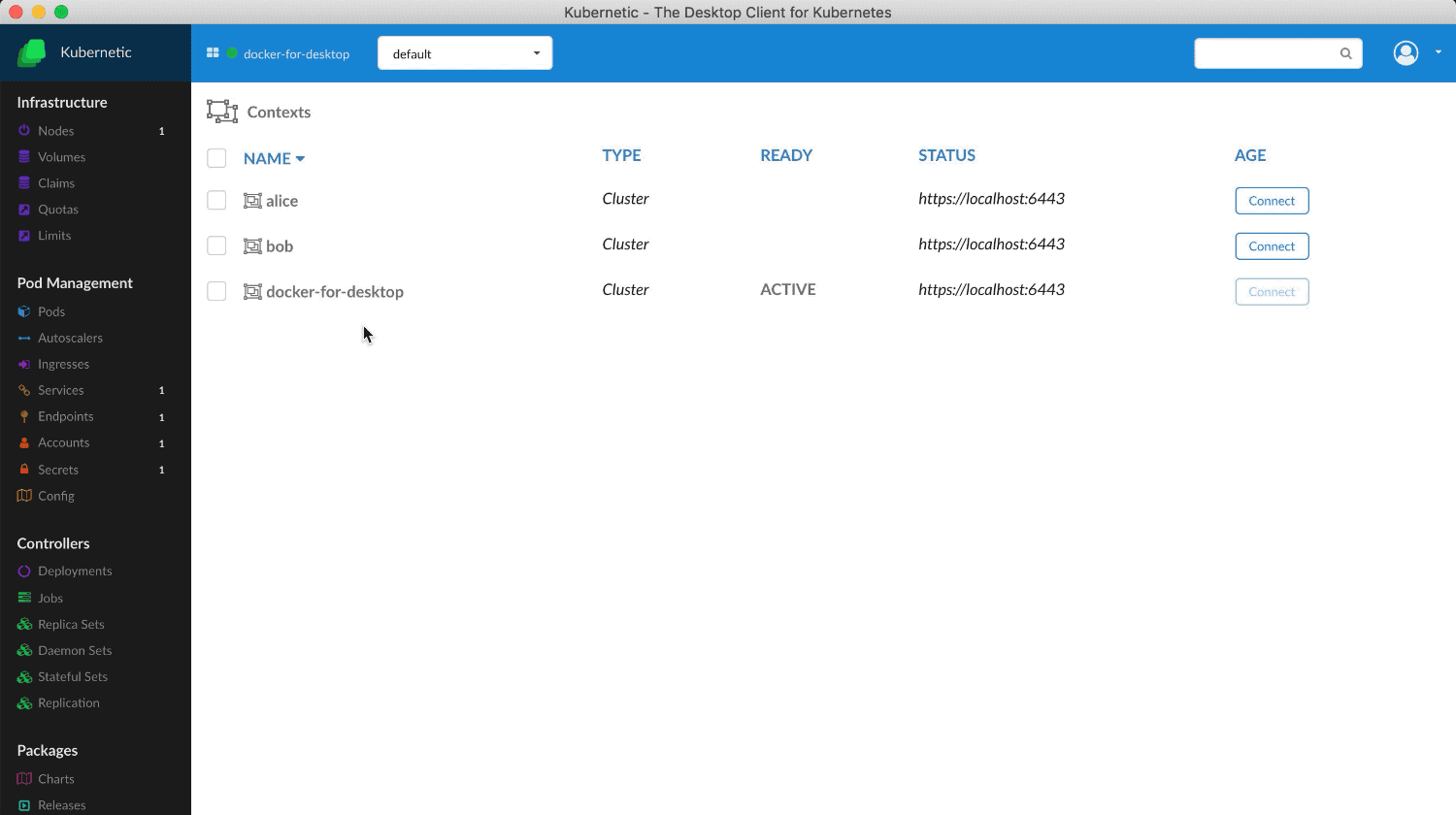Open the Pods section
Image resolution: width=1456 pixels, height=815 pixels.
(x=51, y=311)
